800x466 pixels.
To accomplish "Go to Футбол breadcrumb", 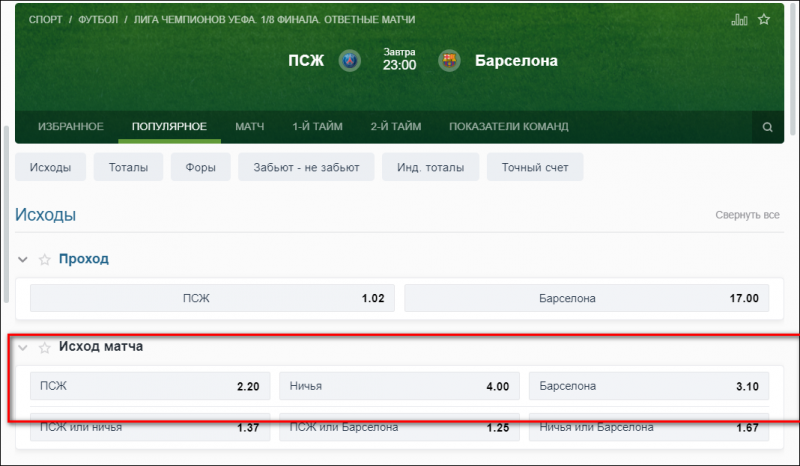I will 98,19.
